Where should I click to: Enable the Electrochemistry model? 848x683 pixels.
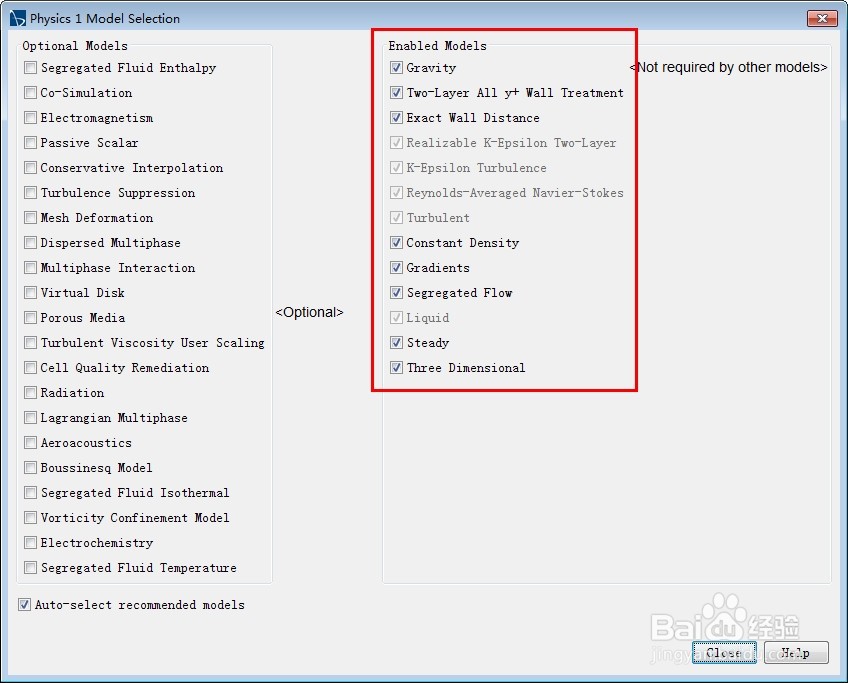click(x=31, y=542)
